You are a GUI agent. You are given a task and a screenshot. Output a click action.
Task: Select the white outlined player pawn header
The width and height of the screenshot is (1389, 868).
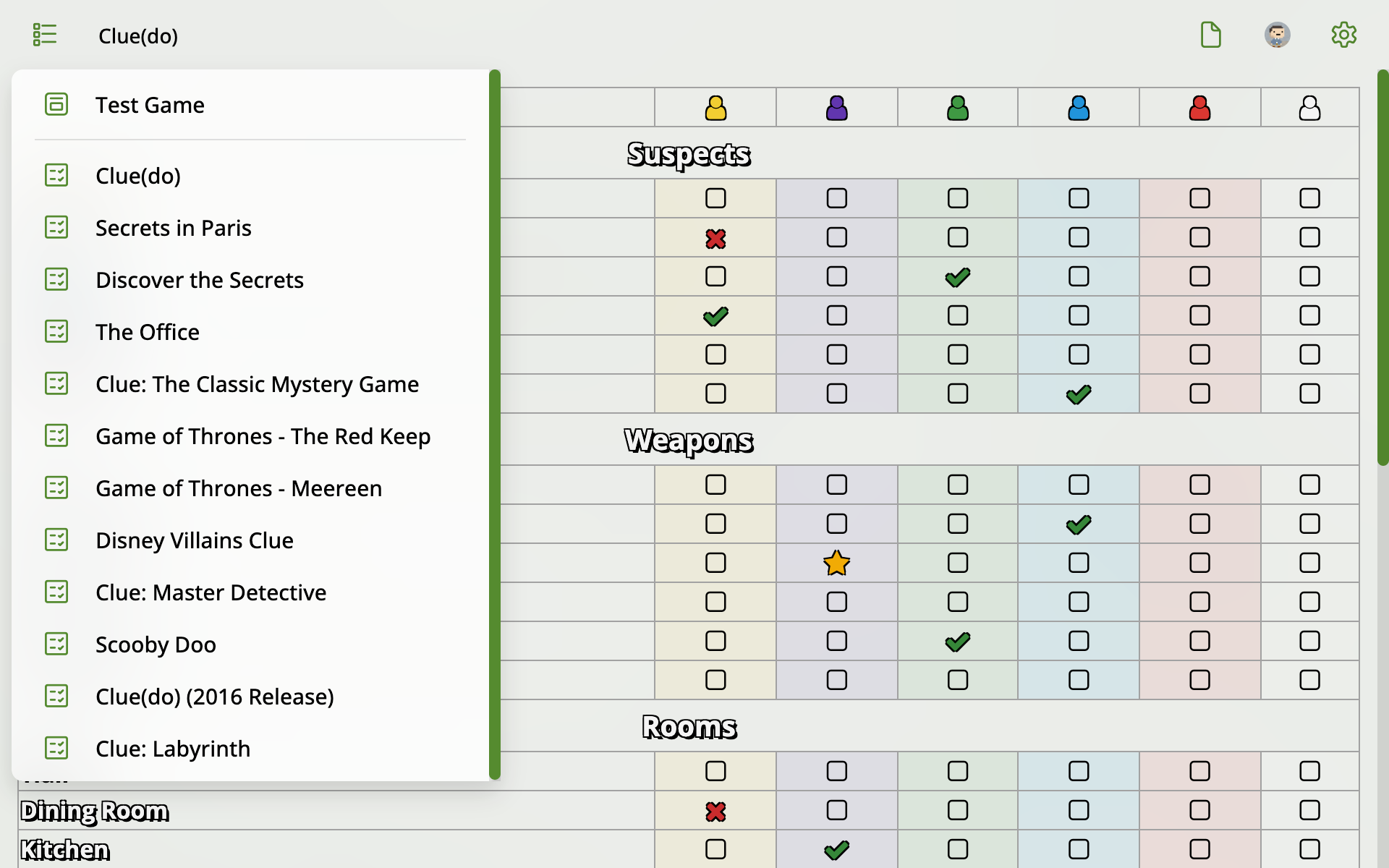pyautogui.click(x=1310, y=108)
